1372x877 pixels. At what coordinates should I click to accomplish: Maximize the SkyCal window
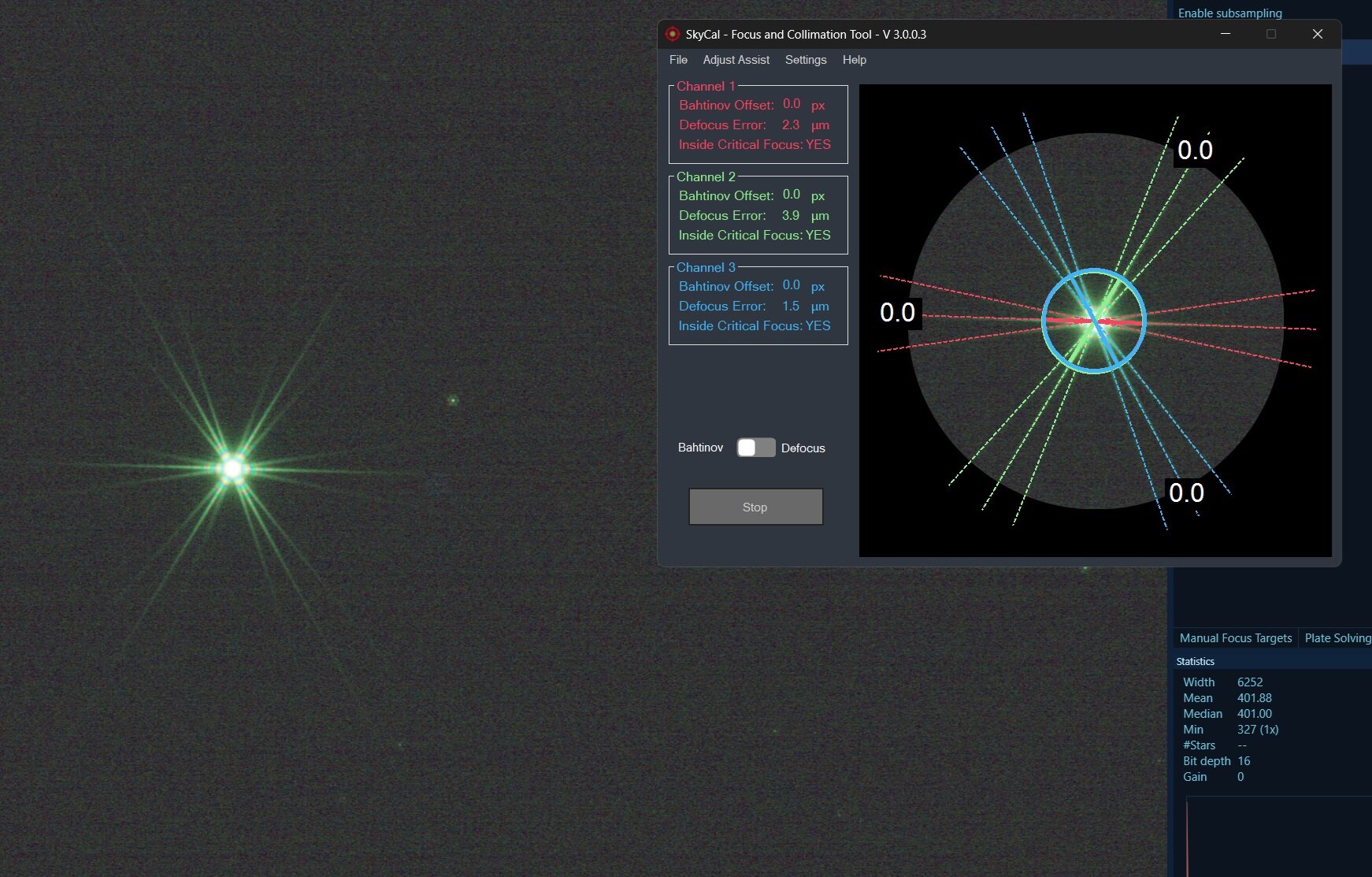[x=1271, y=34]
